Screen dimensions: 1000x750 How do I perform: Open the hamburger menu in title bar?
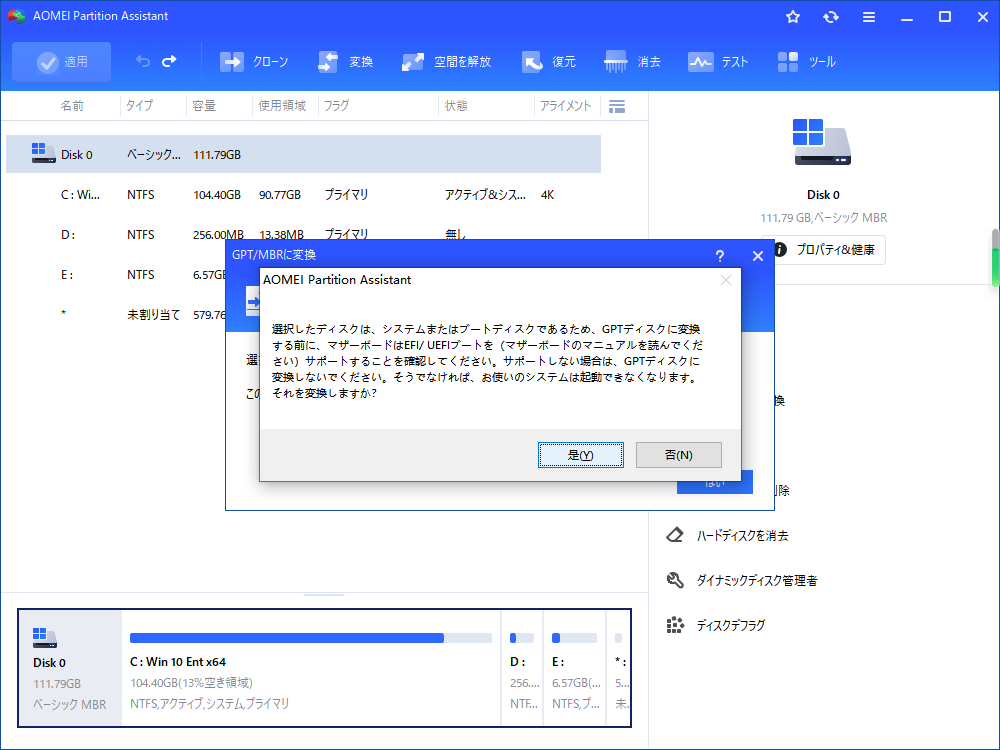pyautogui.click(x=869, y=17)
